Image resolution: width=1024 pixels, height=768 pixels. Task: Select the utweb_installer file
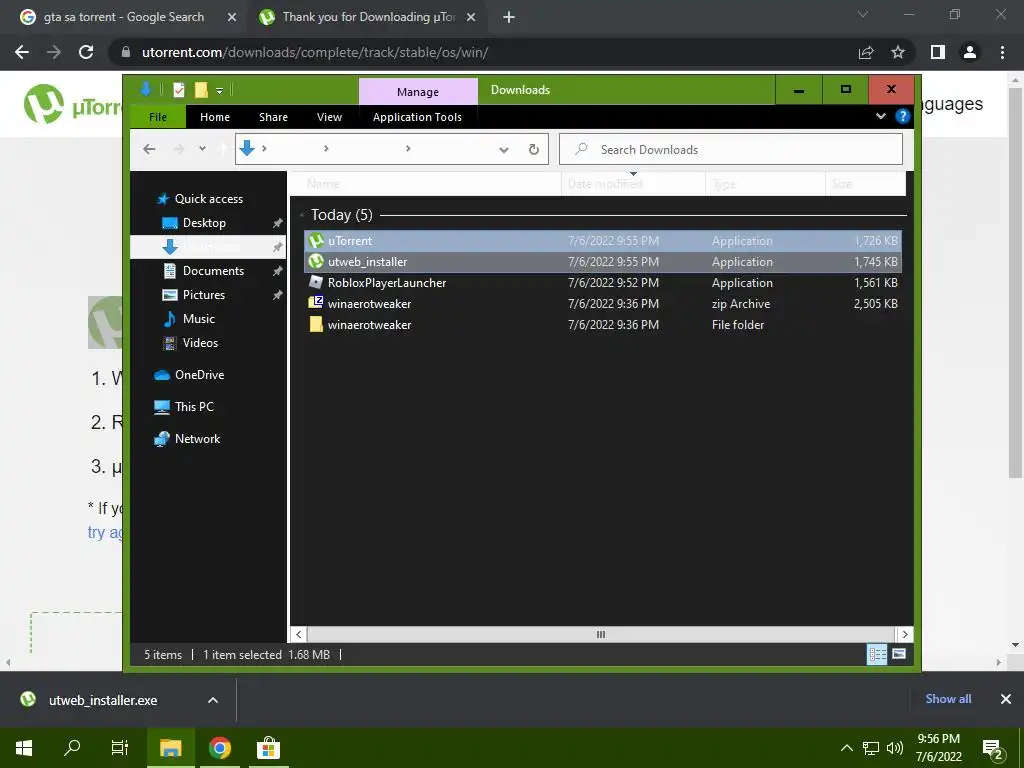pyautogui.click(x=603, y=262)
